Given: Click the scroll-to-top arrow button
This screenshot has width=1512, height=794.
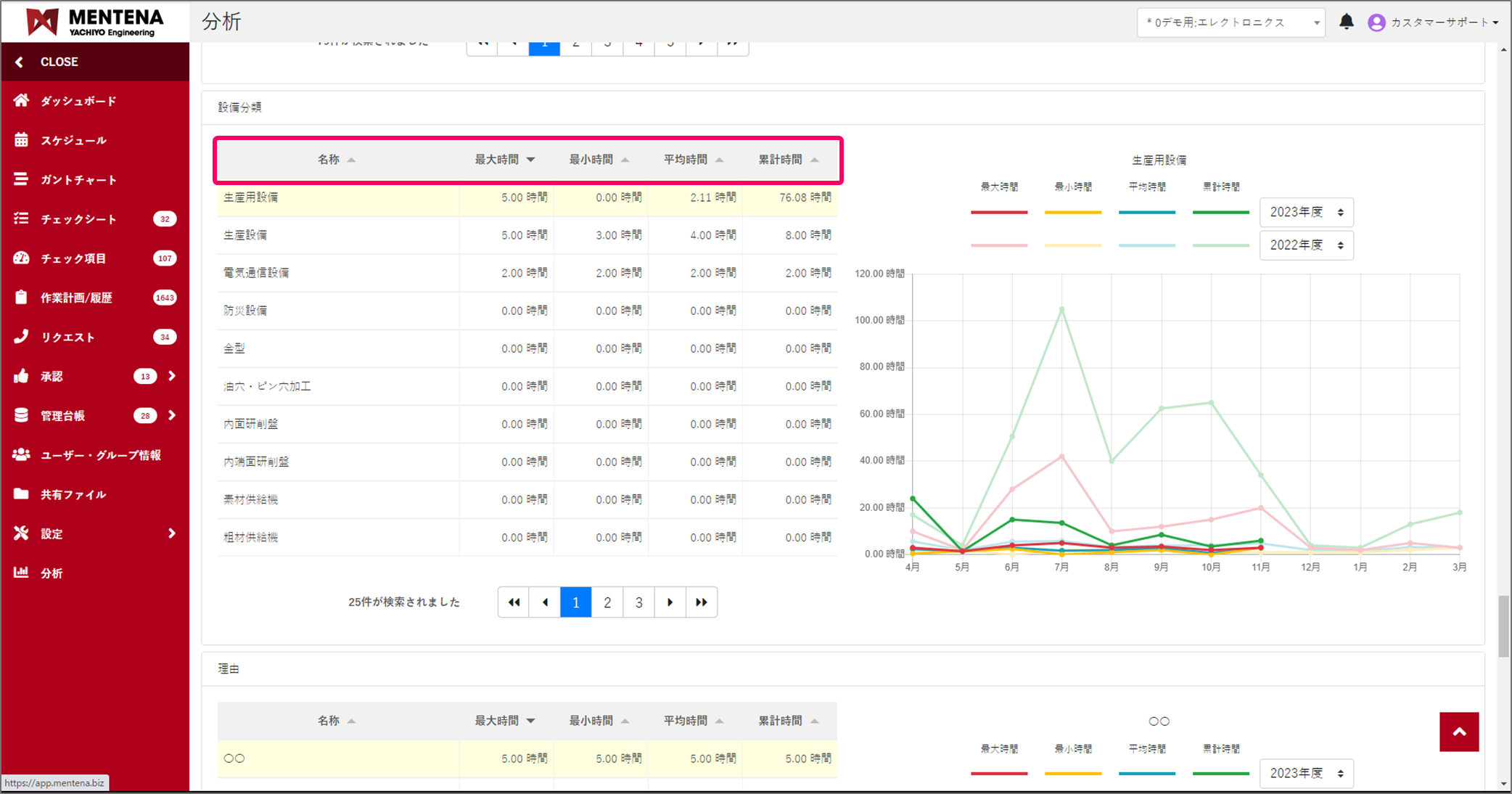Looking at the screenshot, I should (x=1458, y=732).
